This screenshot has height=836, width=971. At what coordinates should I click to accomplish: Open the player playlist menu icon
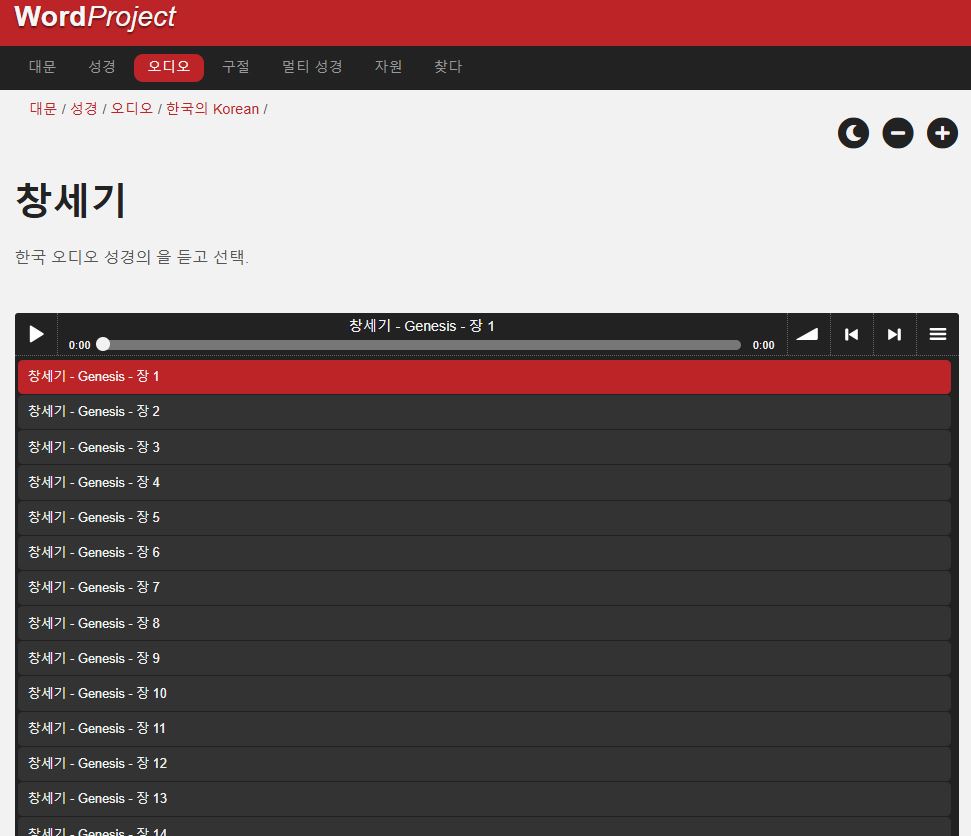[937, 334]
